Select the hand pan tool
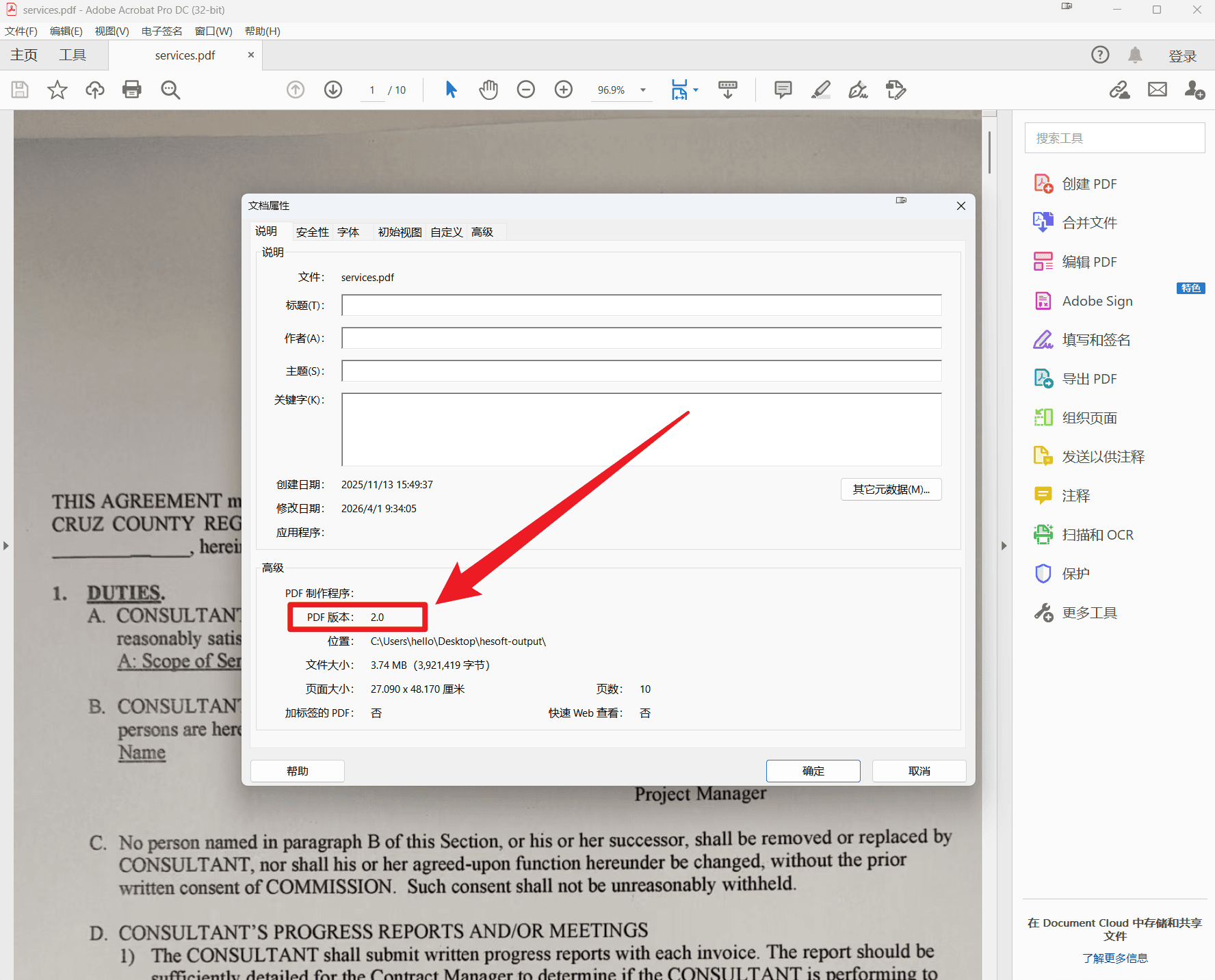The height and width of the screenshot is (980, 1215). click(x=488, y=90)
